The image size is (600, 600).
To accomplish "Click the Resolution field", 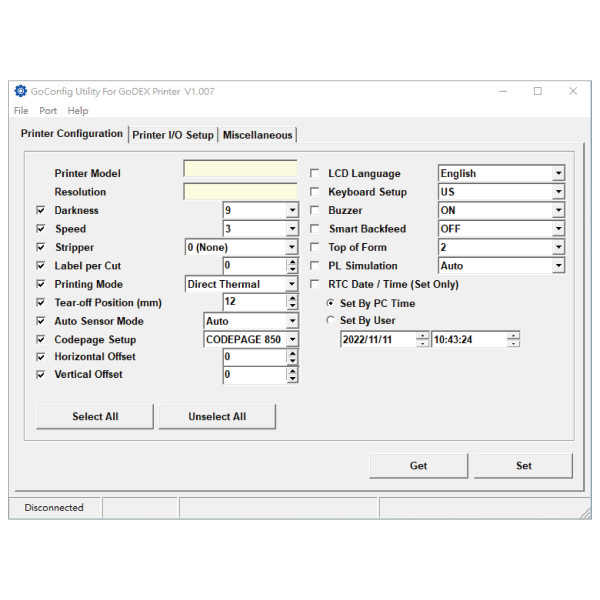I will tap(240, 191).
